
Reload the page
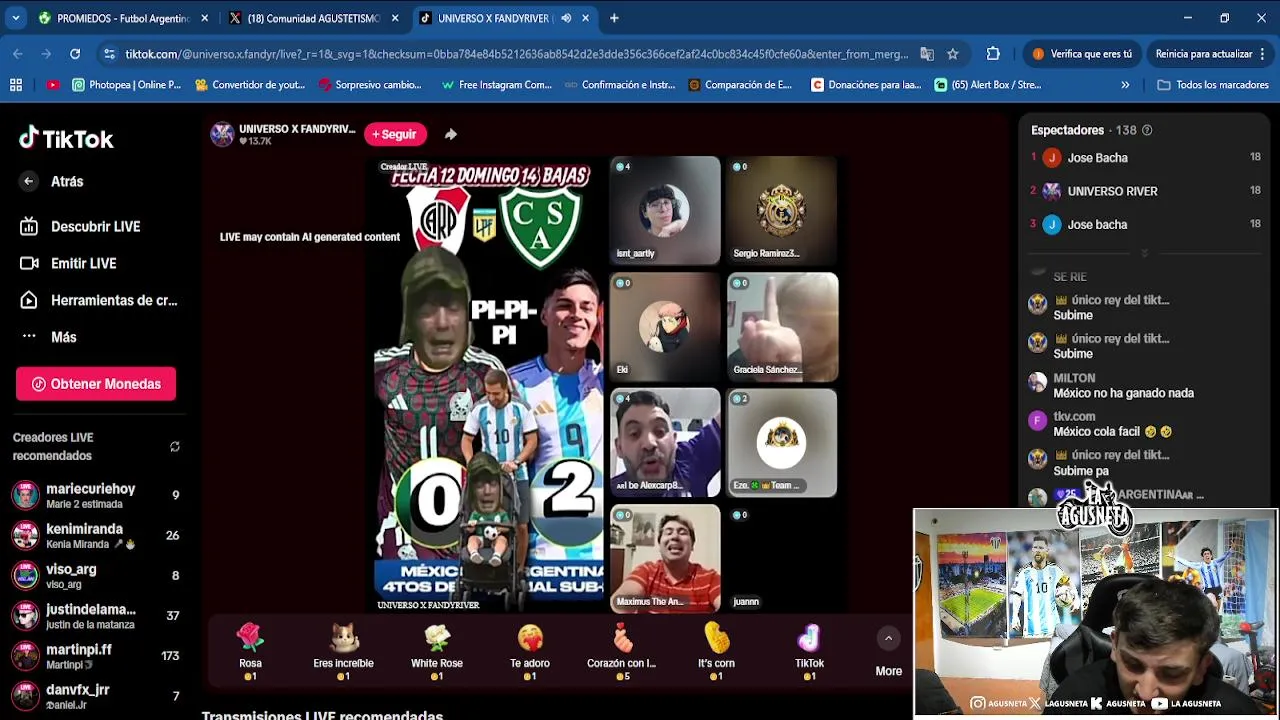pos(75,54)
